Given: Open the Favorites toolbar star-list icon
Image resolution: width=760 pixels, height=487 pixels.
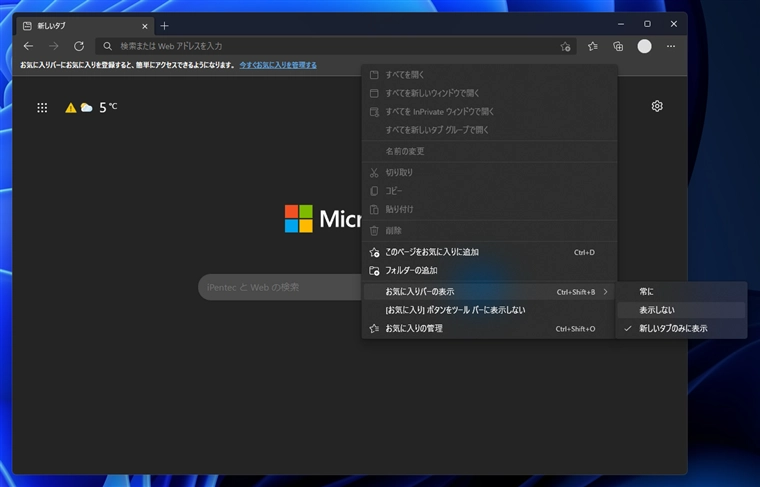Looking at the screenshot, I should click(x=592, y=47).
